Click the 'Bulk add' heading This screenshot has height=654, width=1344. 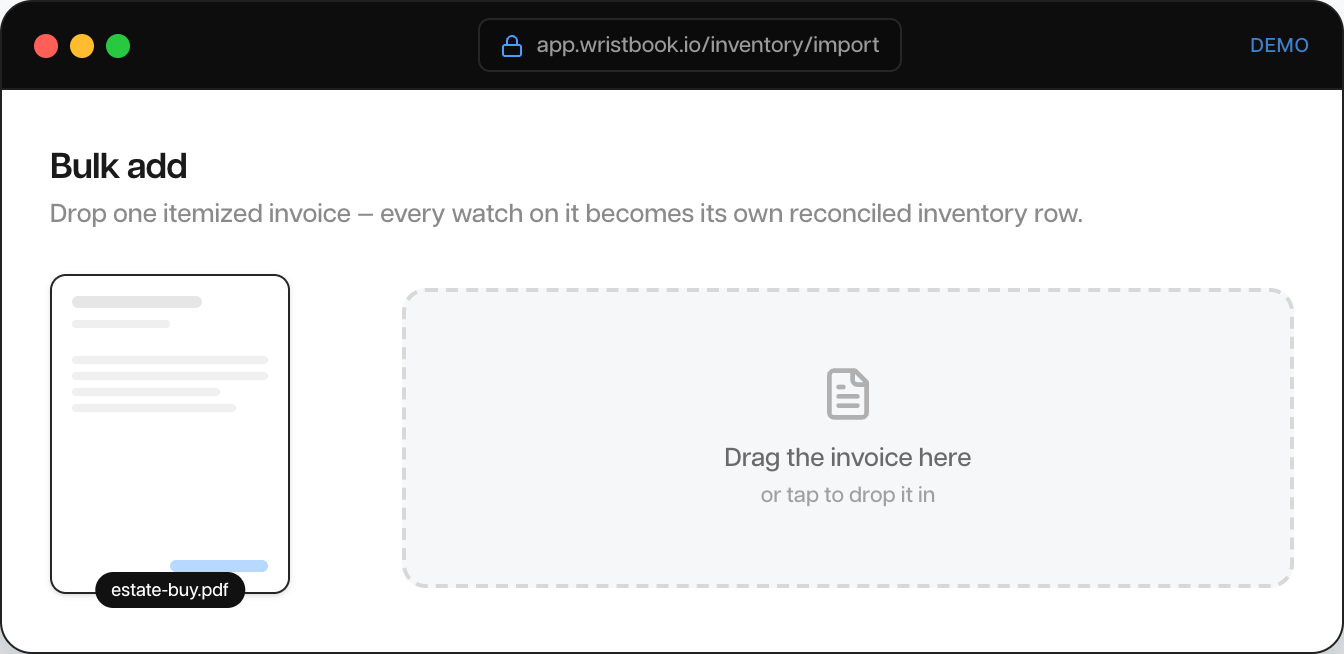(118, 166)
